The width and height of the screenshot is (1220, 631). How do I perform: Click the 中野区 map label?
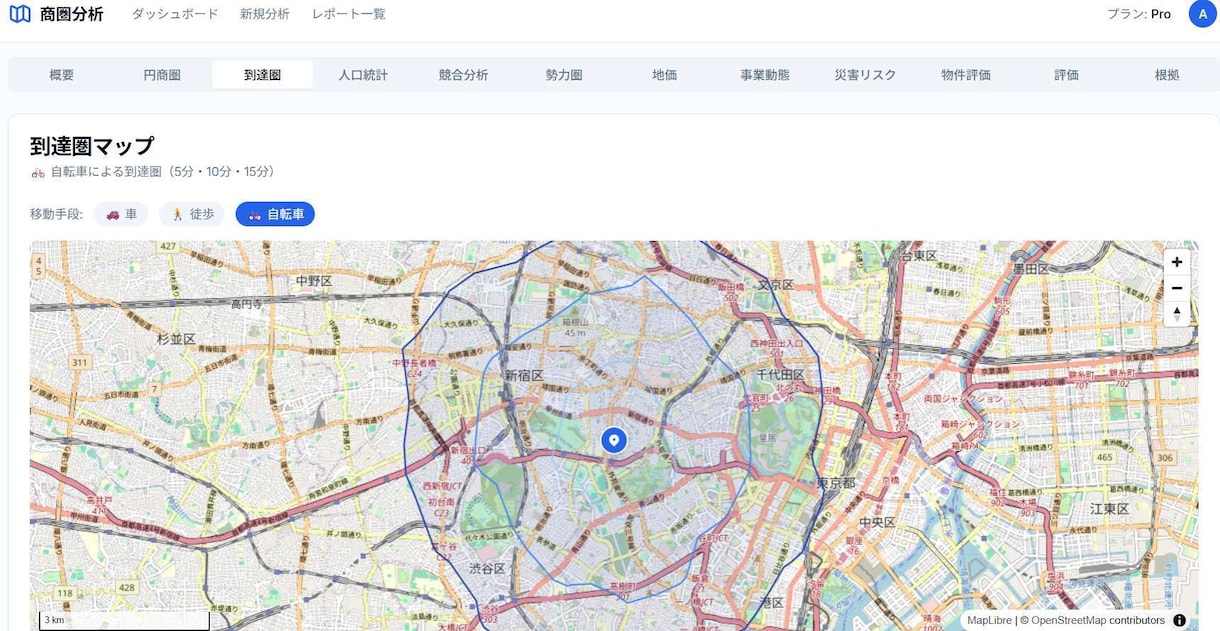(x=314, y=281)
